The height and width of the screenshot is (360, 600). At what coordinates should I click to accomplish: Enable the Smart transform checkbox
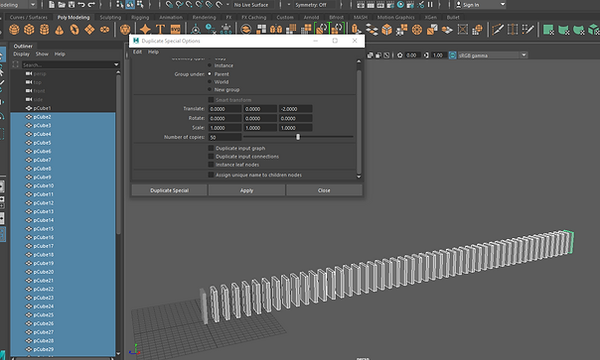click(211, 100)
